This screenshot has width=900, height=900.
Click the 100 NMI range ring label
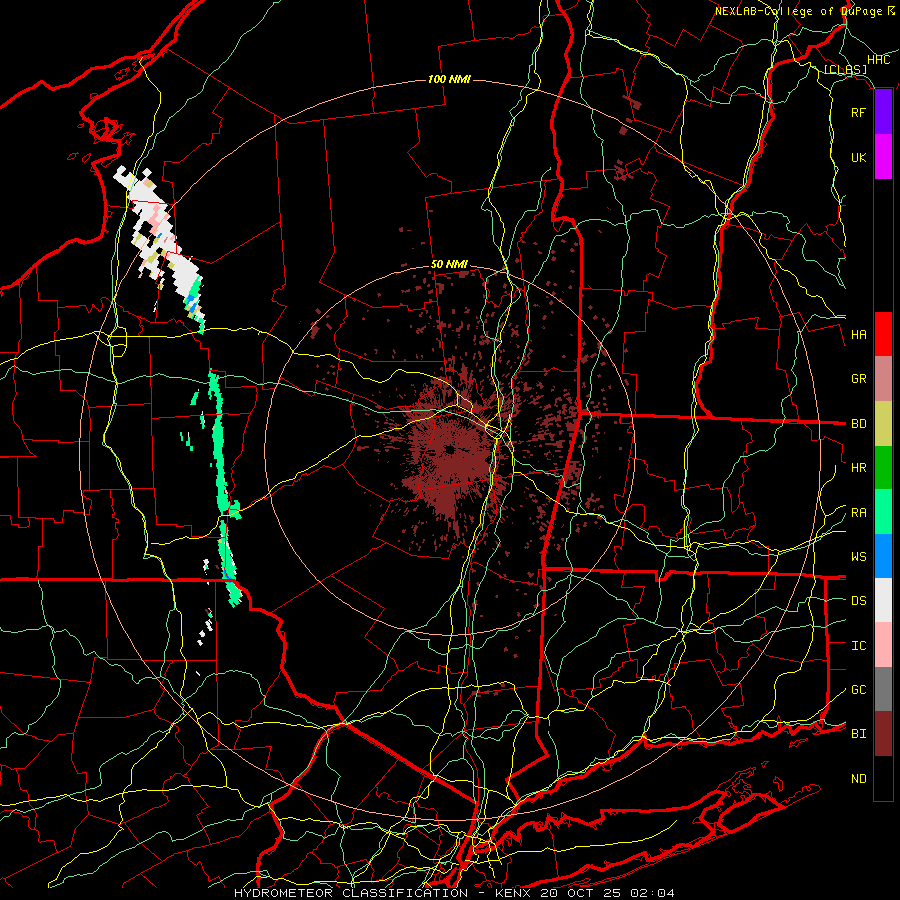click(x=449, y=79)
